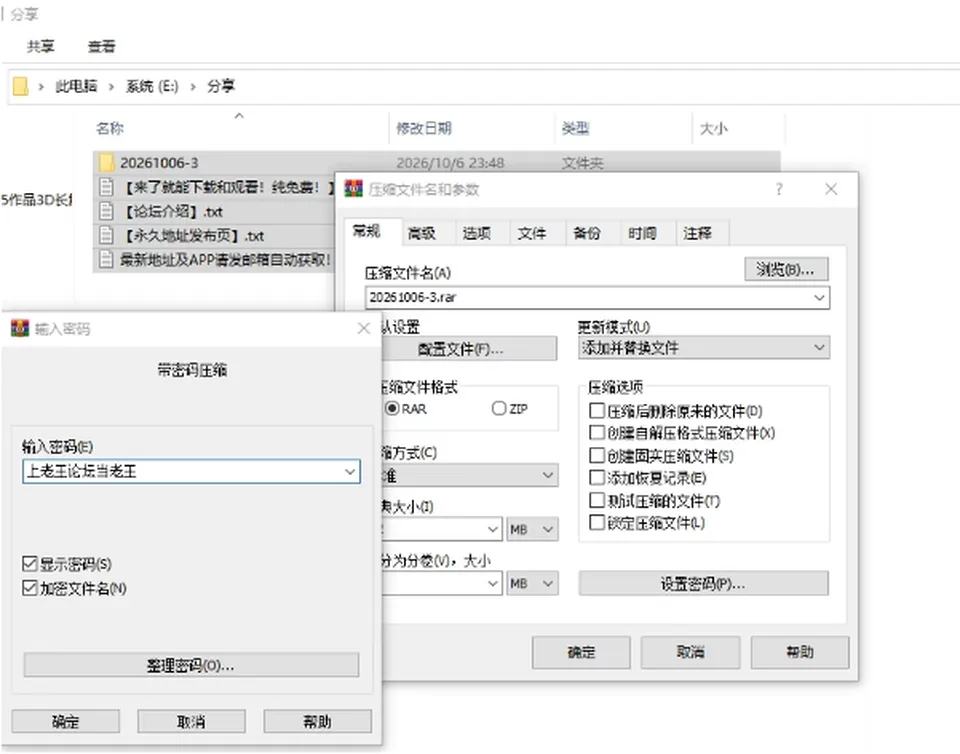Click the folder icon in the Explorer address bar
The height and width of the screenshot is (754, 960).
pos(20,86)
